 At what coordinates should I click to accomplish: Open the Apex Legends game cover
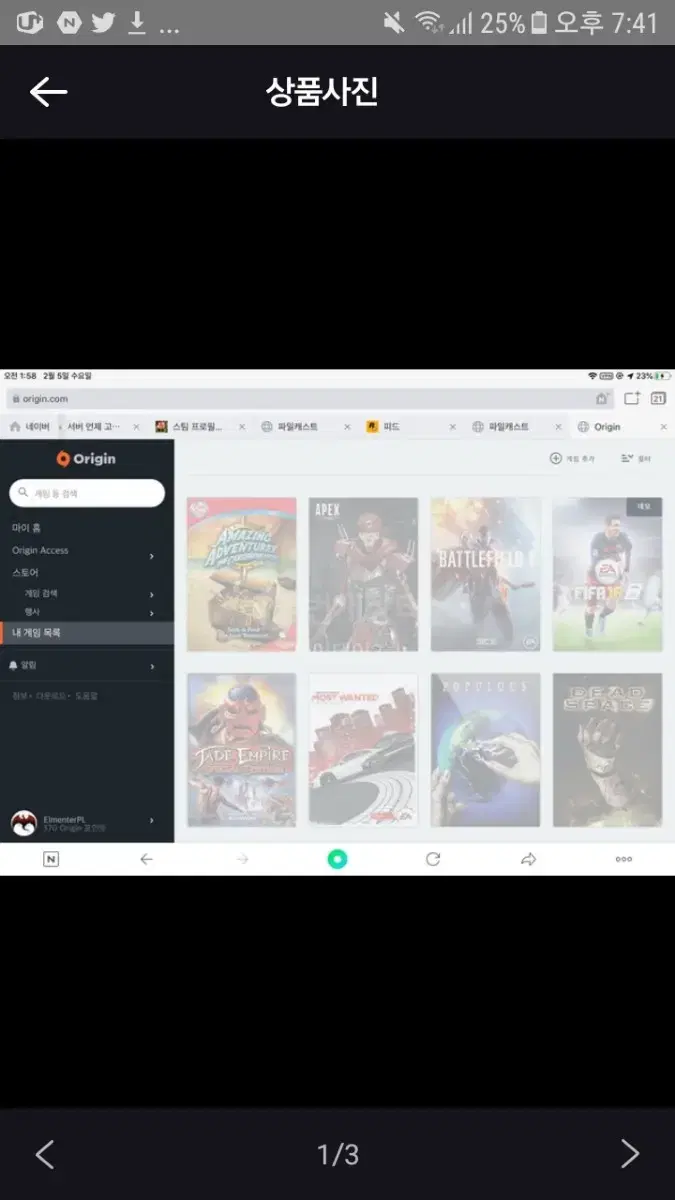click(x=363, y=574)
